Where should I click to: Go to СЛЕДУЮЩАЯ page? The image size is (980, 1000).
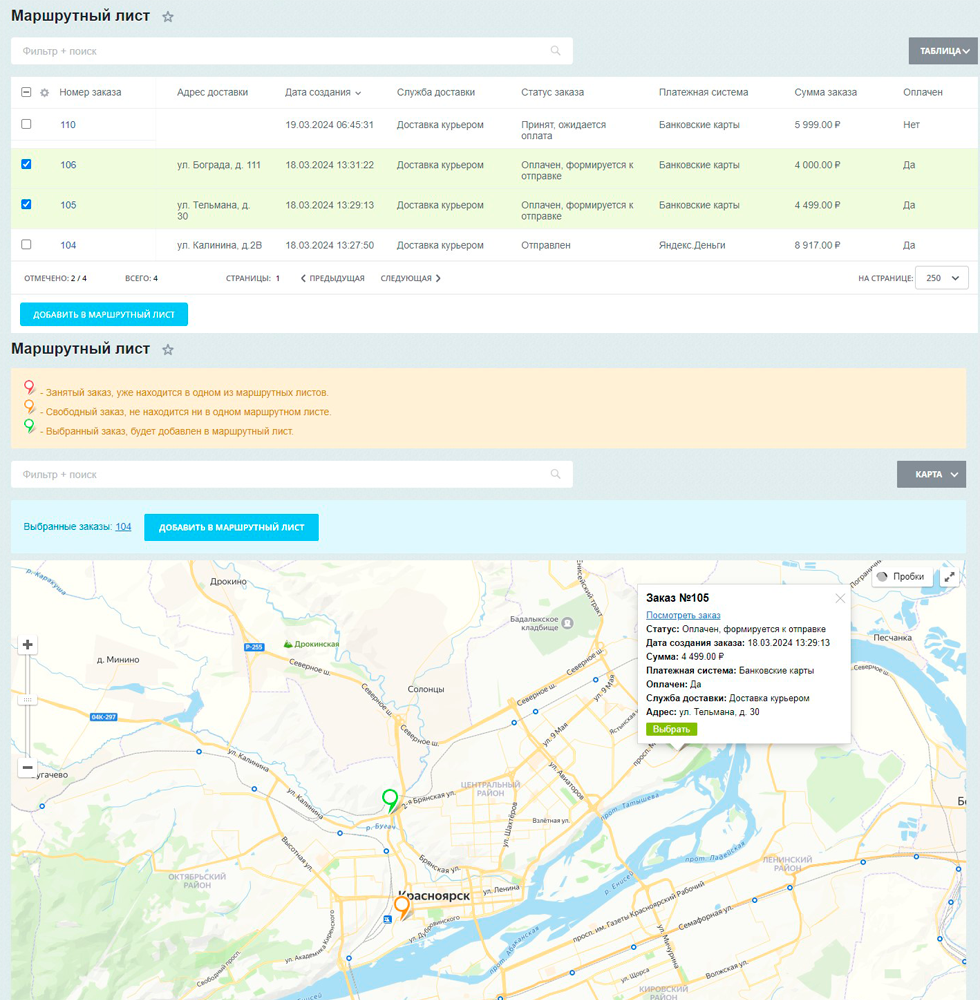411,278
